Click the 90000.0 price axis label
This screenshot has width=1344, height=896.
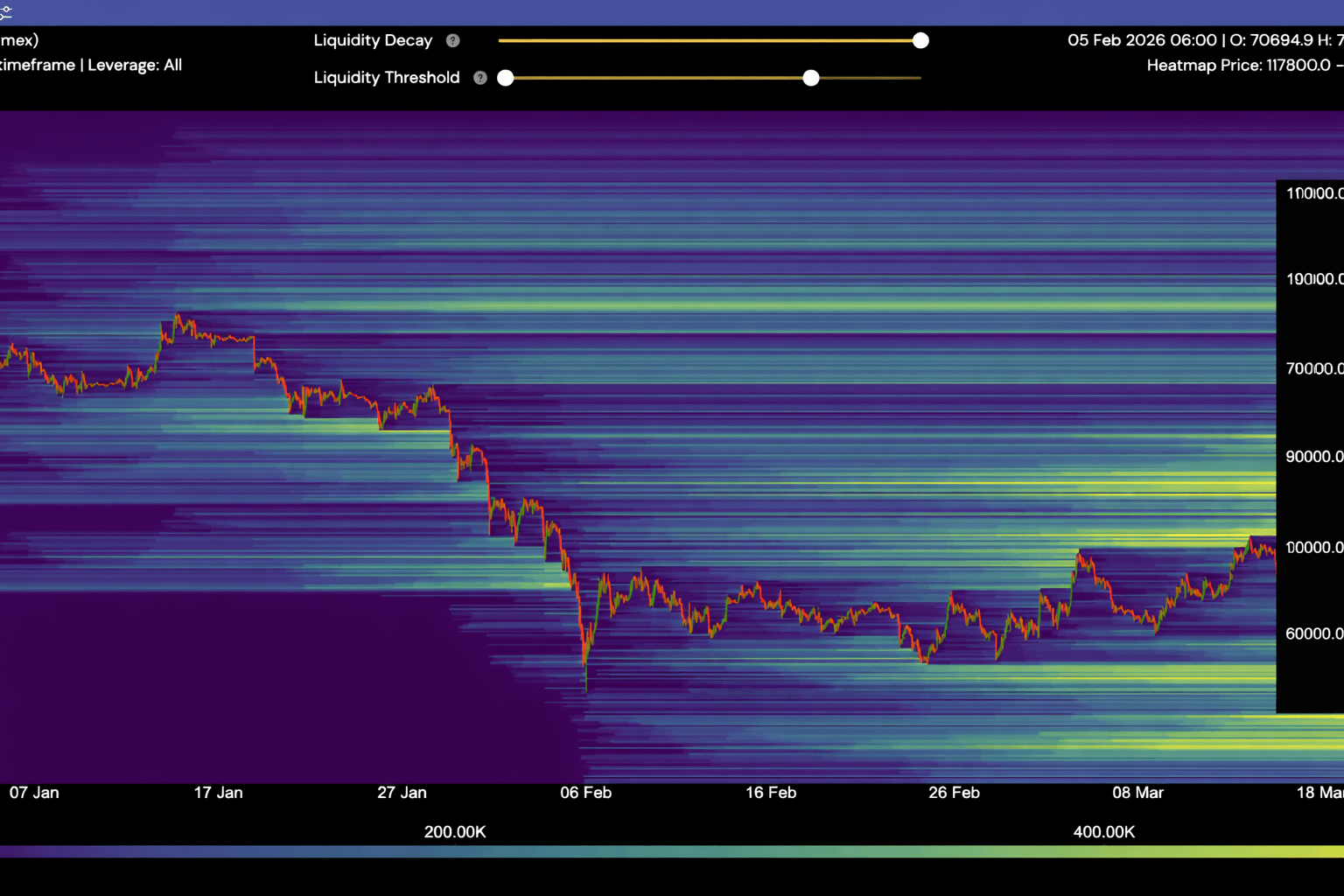1312,457
